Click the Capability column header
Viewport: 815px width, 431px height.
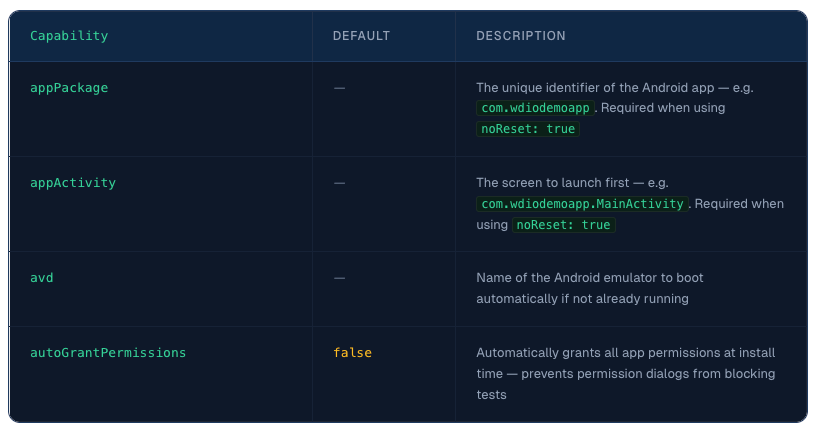69,36
